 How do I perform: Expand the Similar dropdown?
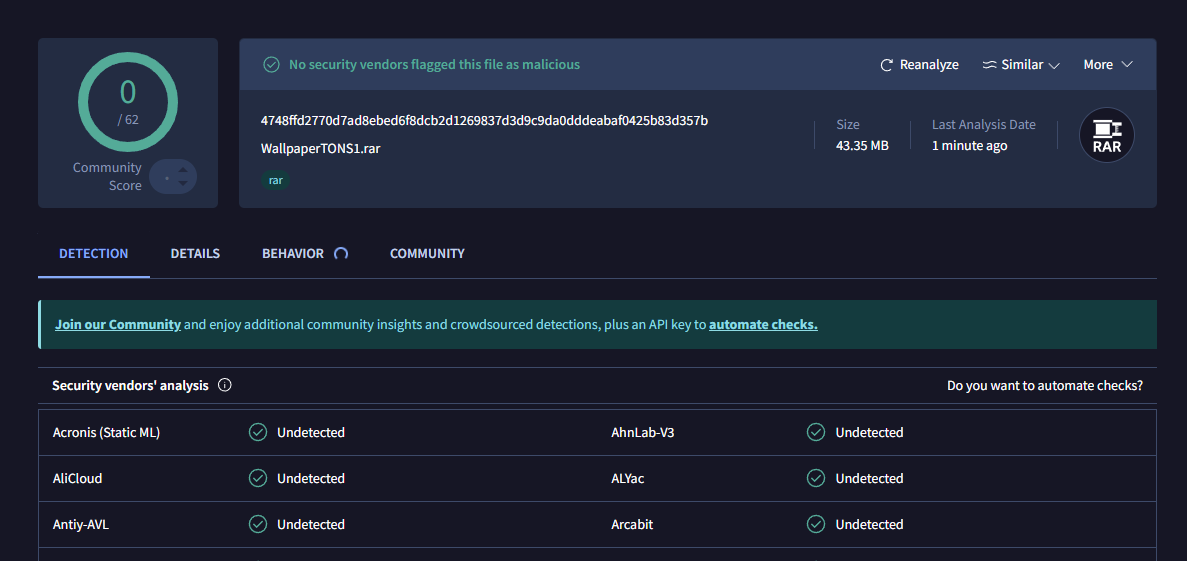coord(1020,65)
